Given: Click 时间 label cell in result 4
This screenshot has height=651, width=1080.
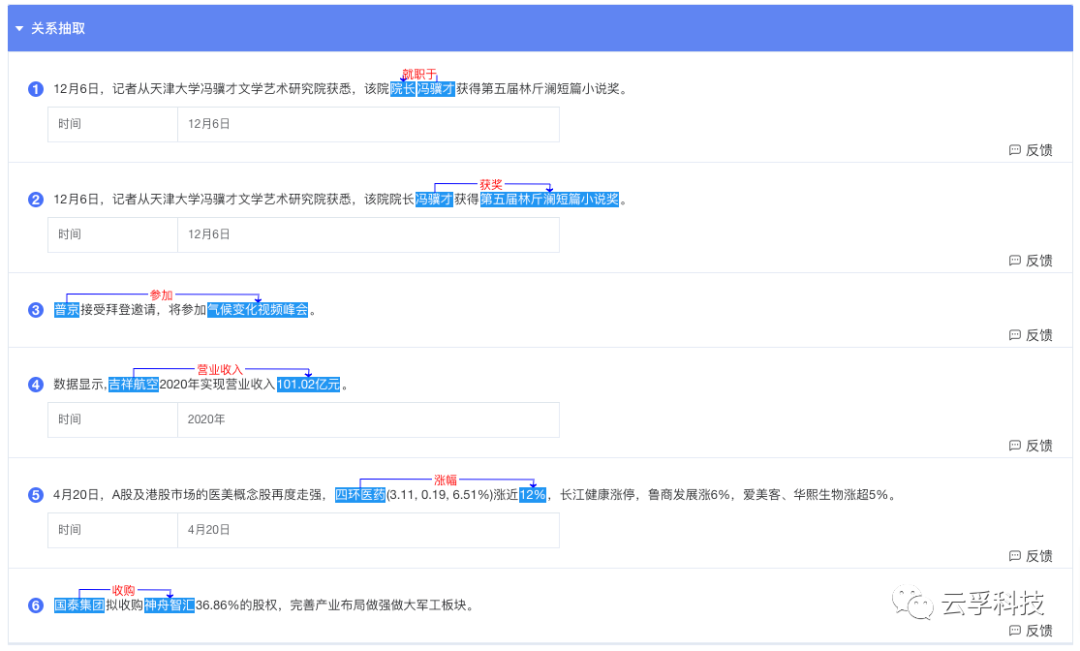Looking at the screenshot, I should pyautogui.click(x=113, y=420).
